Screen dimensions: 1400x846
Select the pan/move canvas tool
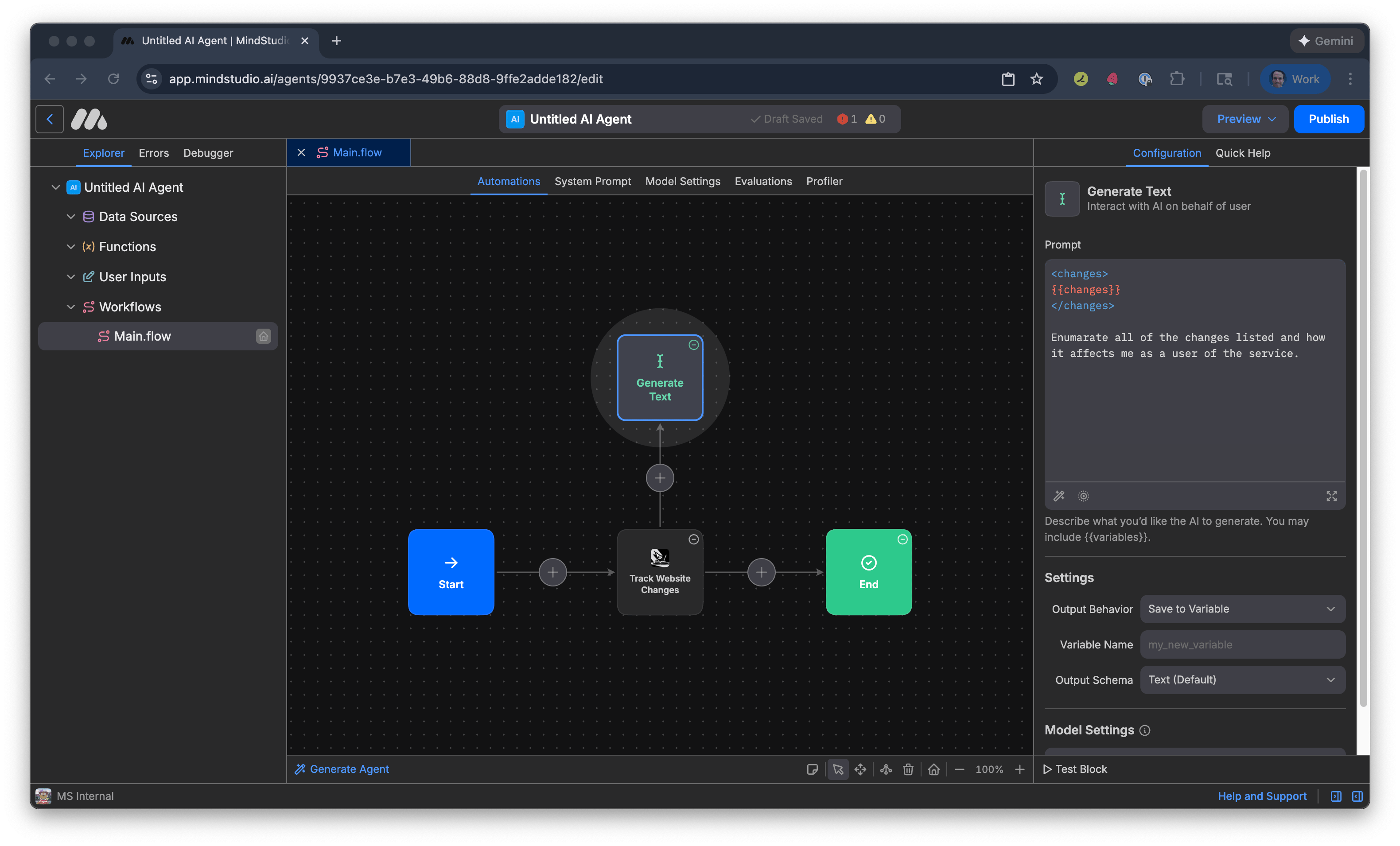(860, 769)
